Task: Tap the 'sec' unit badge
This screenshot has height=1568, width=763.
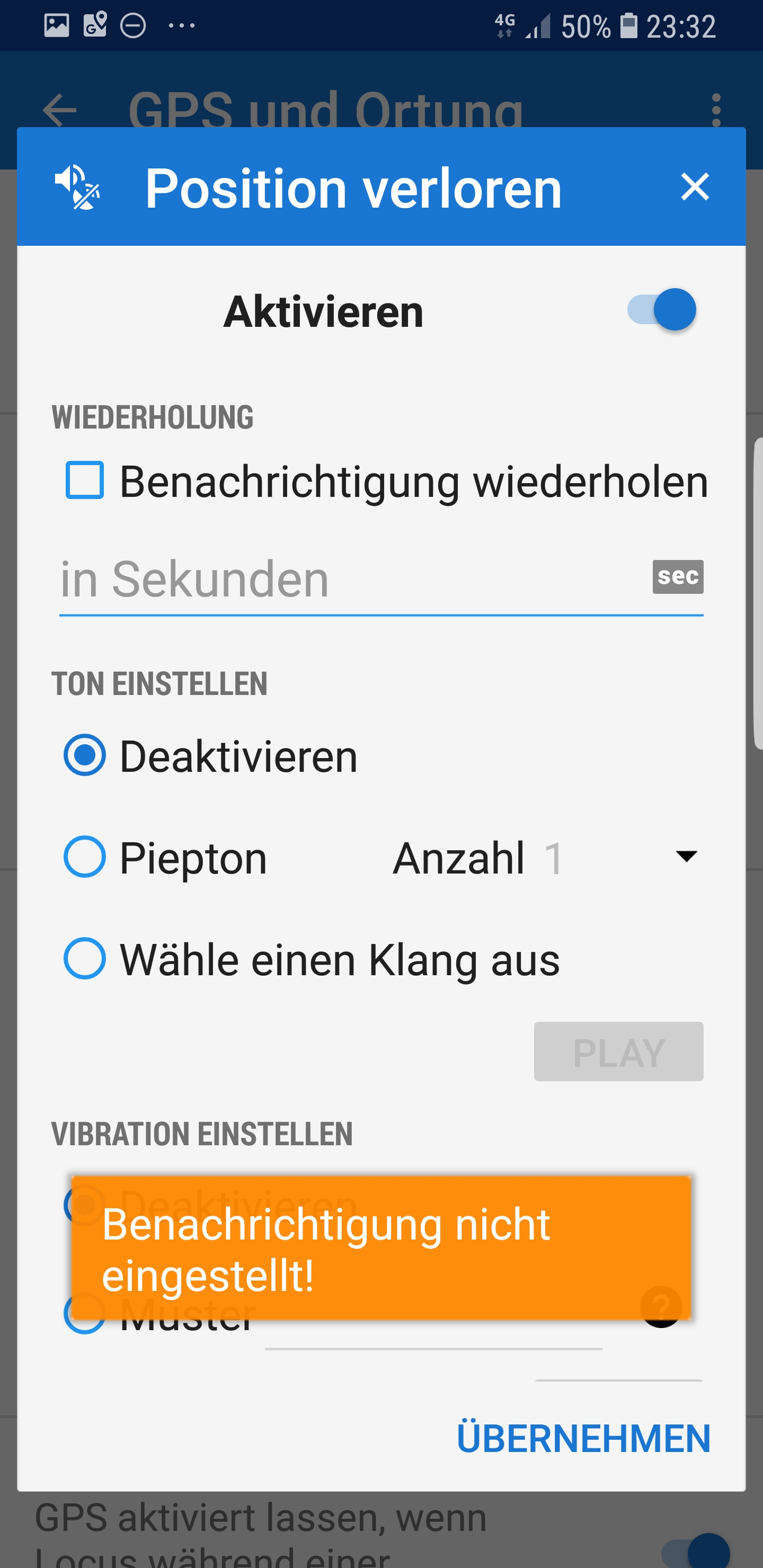Action: click(677, 576)
